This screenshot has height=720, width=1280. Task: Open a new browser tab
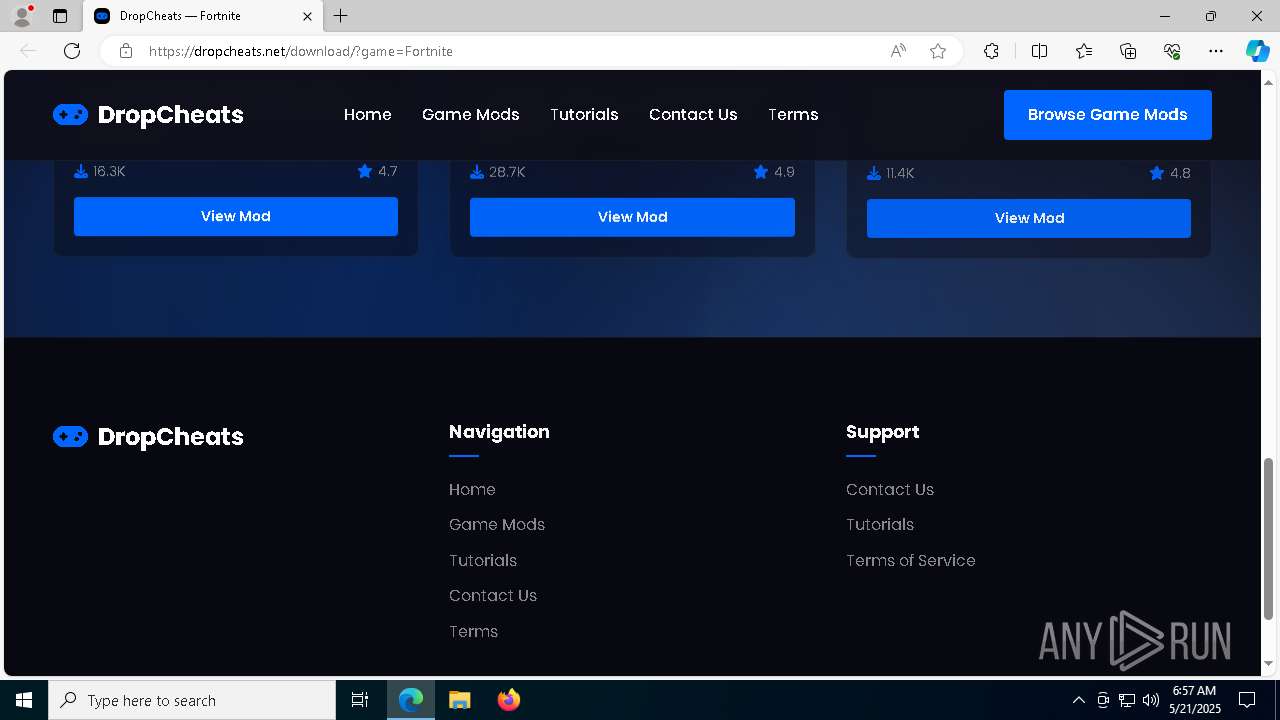(x=341, y=16)
